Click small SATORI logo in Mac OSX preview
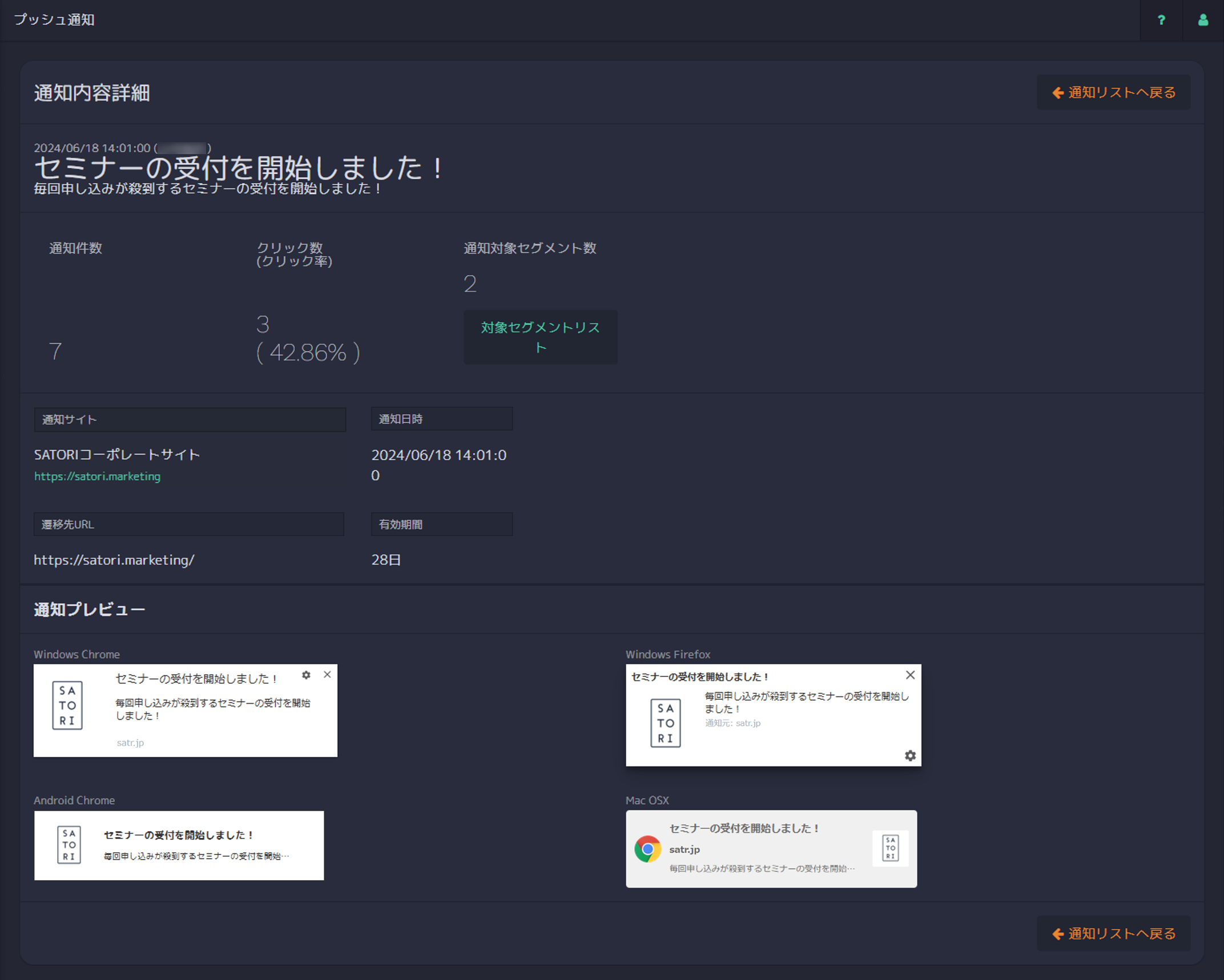Screen dimensions: 1224x980 coord(891,848)
